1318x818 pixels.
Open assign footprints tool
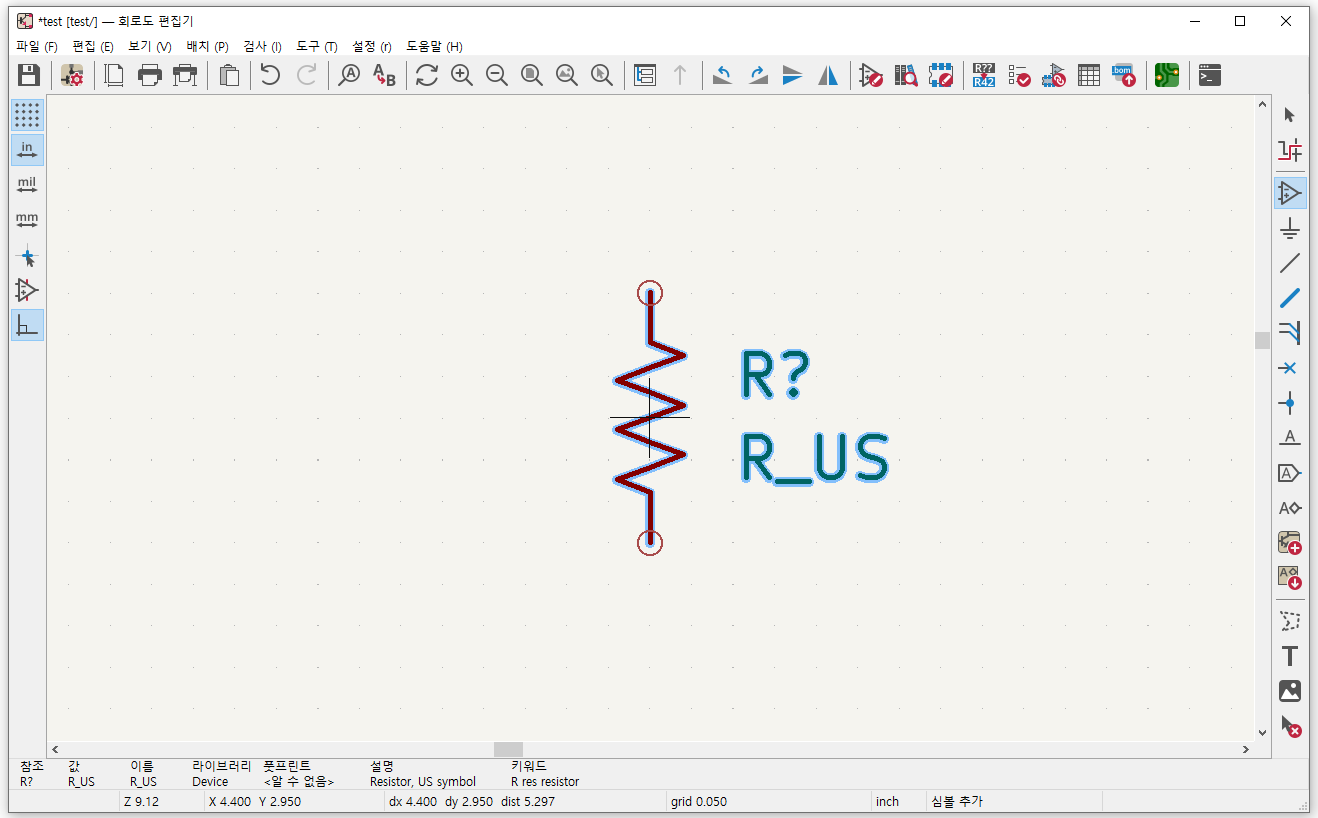[1054, 75]
